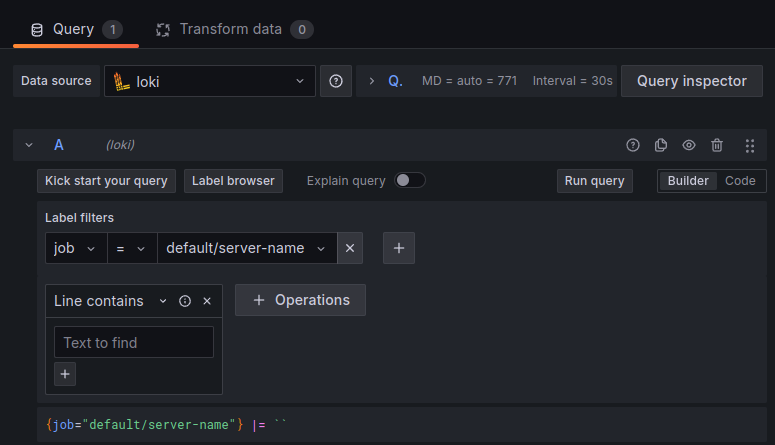Click the data source help icon
Screen dimensions: 775x445
tap(336, 81)
